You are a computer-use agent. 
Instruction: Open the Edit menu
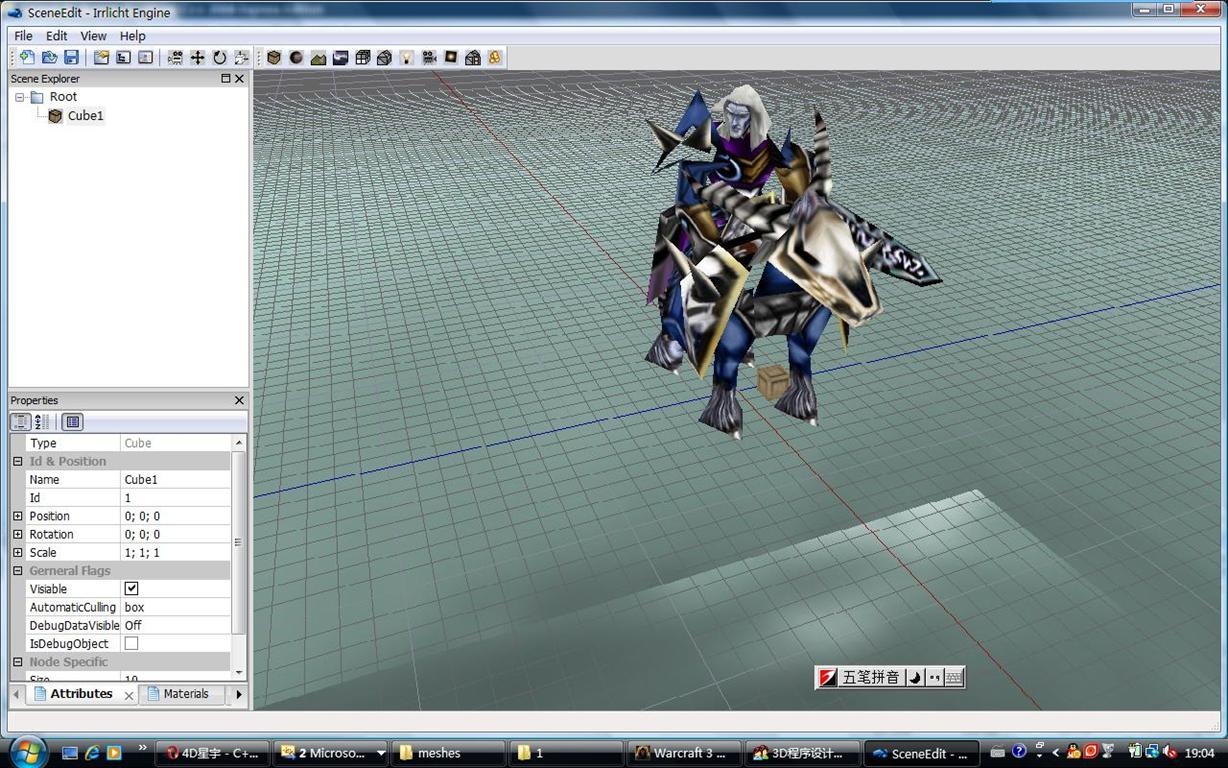pos(57,36)
